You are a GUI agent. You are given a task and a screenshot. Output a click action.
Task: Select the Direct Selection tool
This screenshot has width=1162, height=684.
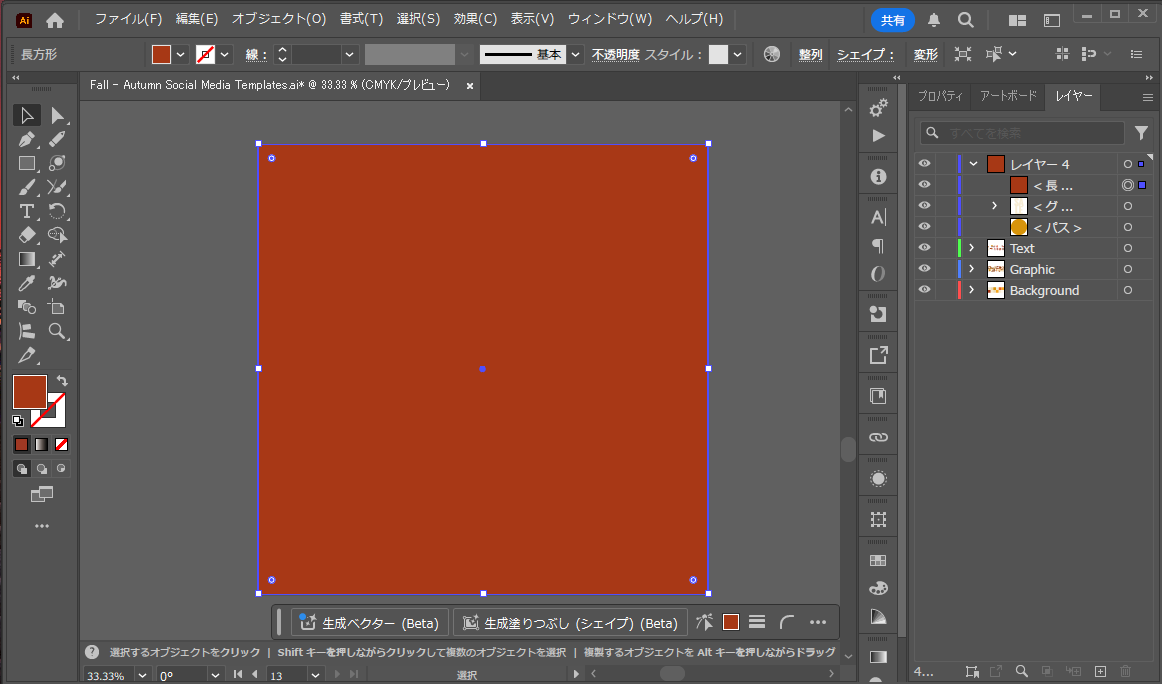57,115
